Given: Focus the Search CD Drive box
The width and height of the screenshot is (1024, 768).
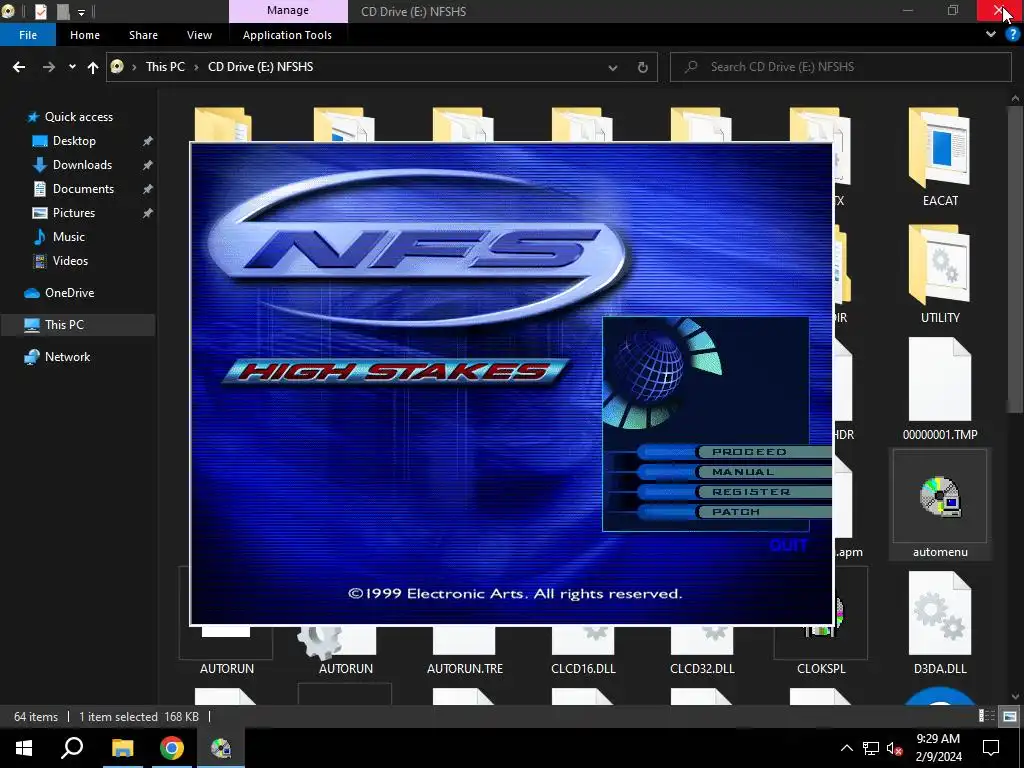Looking at the screenshot, I should click(840, 67).
